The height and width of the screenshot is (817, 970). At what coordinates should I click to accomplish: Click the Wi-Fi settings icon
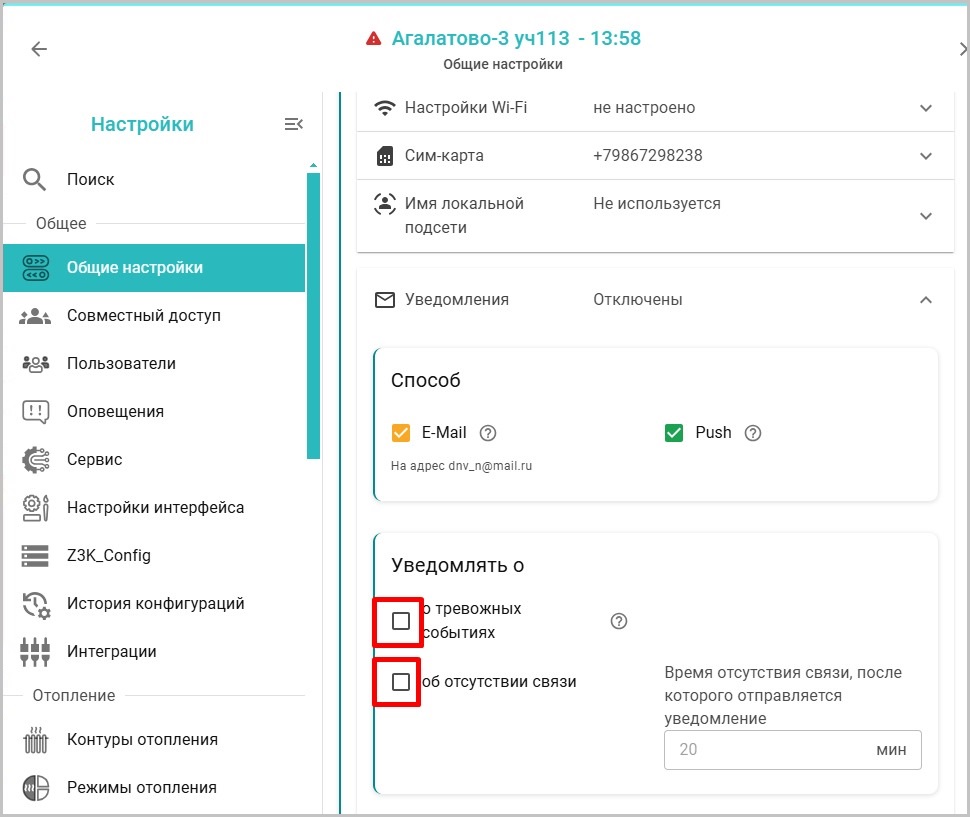[x=384, y=108]
